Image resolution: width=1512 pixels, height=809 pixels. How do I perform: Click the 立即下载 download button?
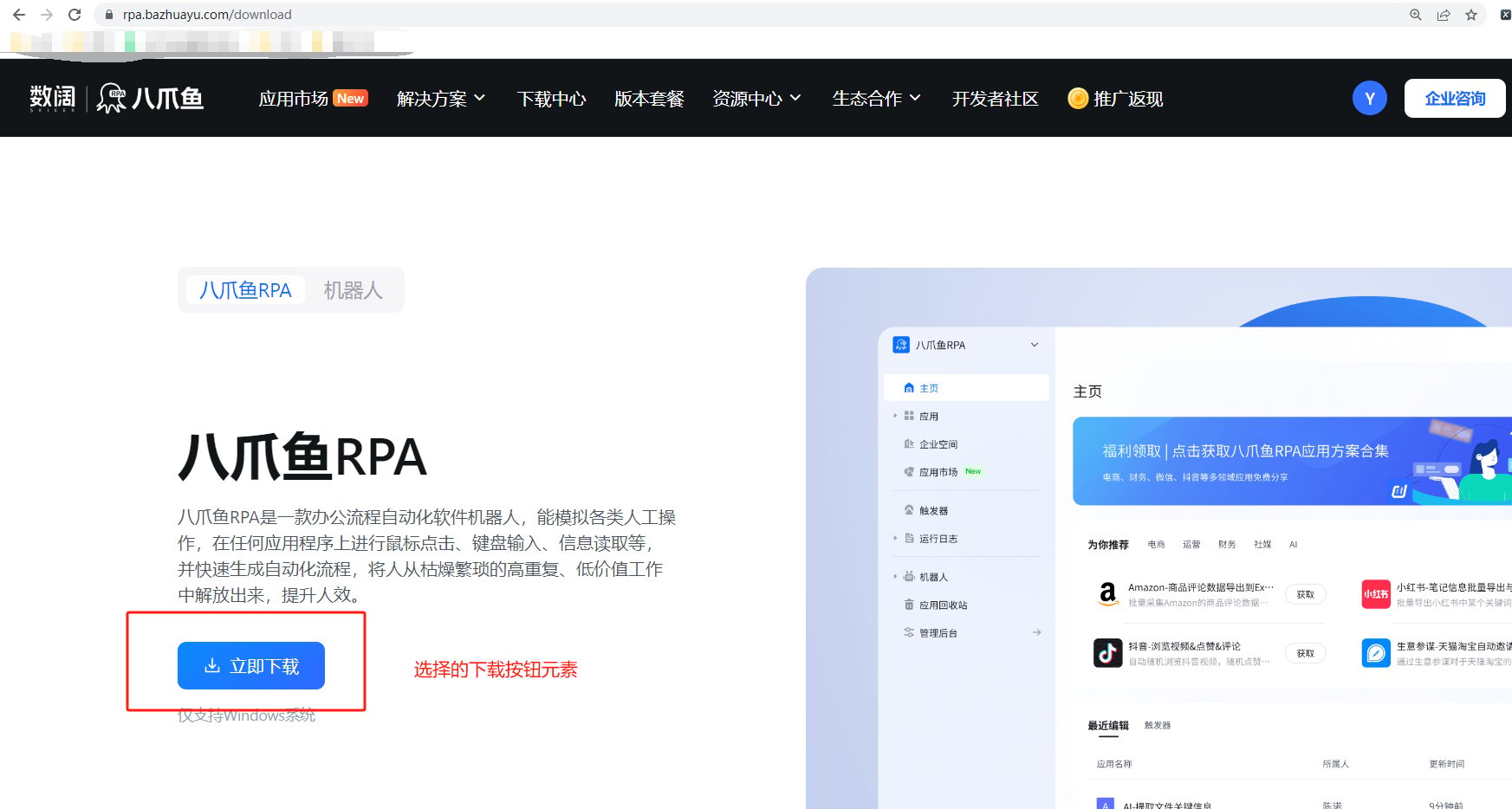click(x=251, y=666)
